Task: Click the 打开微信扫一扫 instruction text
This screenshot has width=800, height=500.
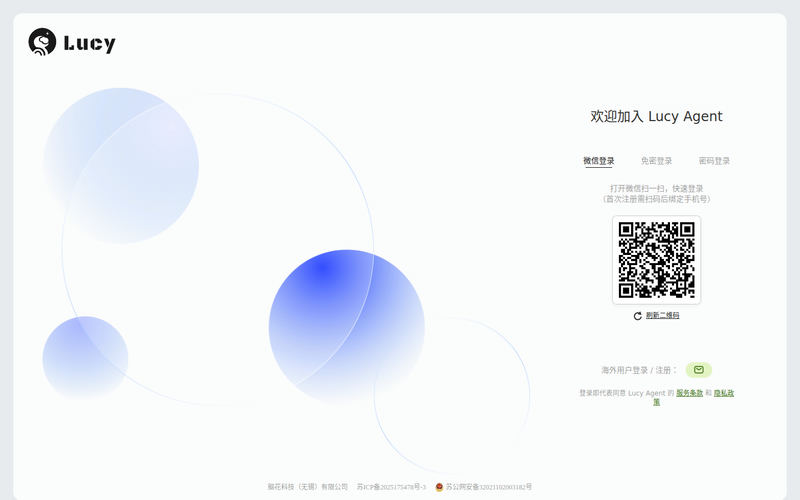Action: pyautogui.click(x=657, y=194)
